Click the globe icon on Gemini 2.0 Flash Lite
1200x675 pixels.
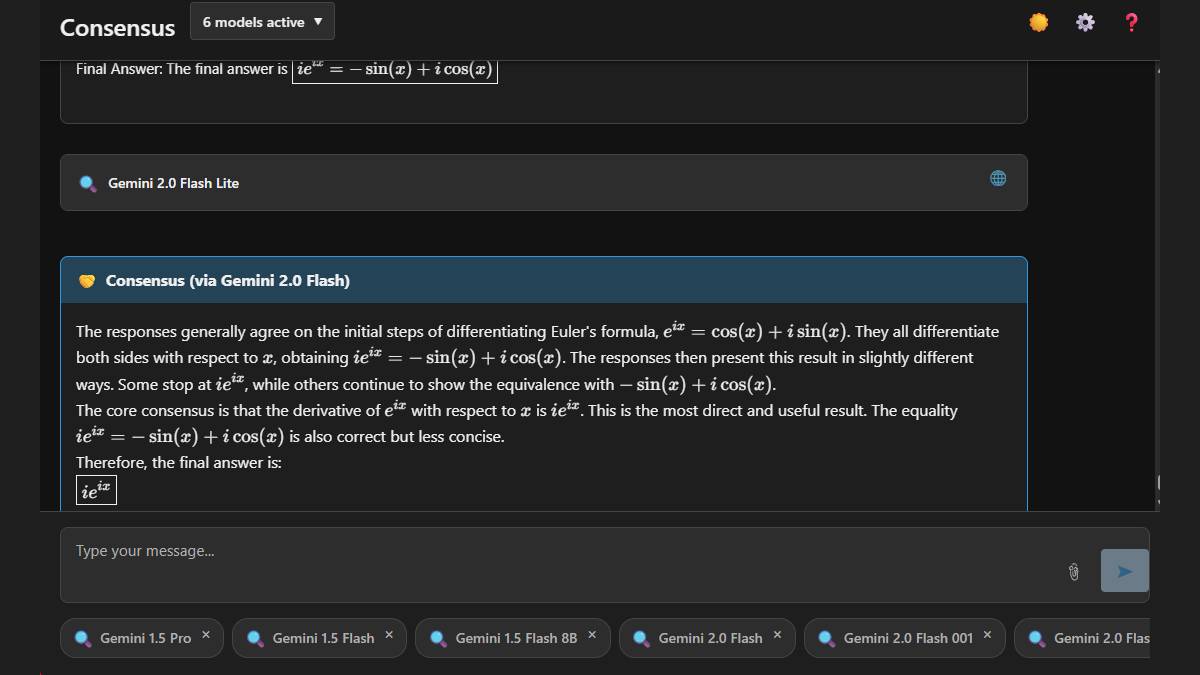[997, 178]
